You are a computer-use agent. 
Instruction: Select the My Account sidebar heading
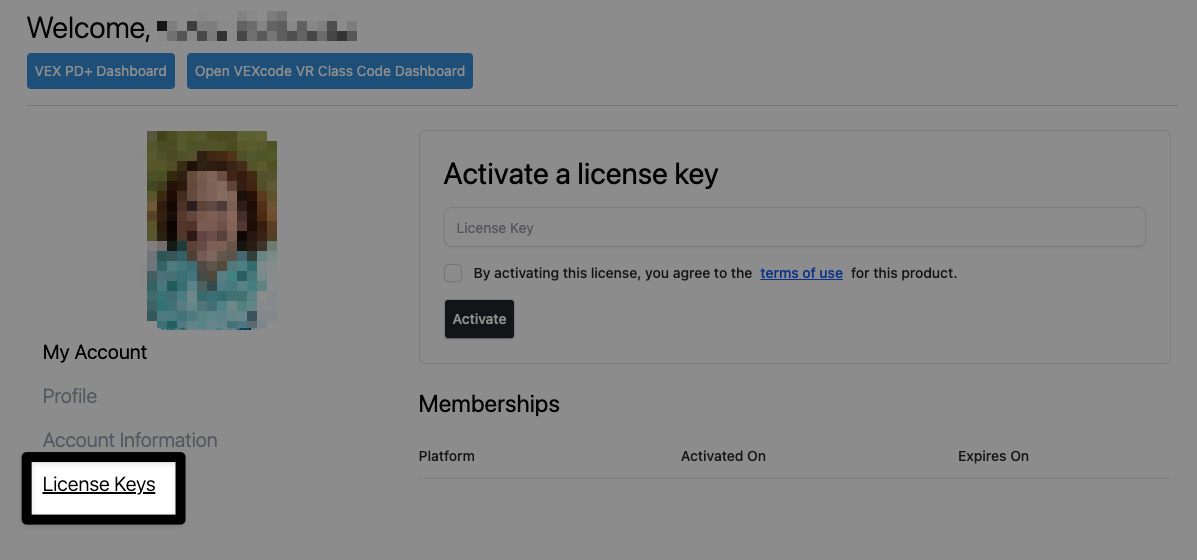tap(95, 352)
